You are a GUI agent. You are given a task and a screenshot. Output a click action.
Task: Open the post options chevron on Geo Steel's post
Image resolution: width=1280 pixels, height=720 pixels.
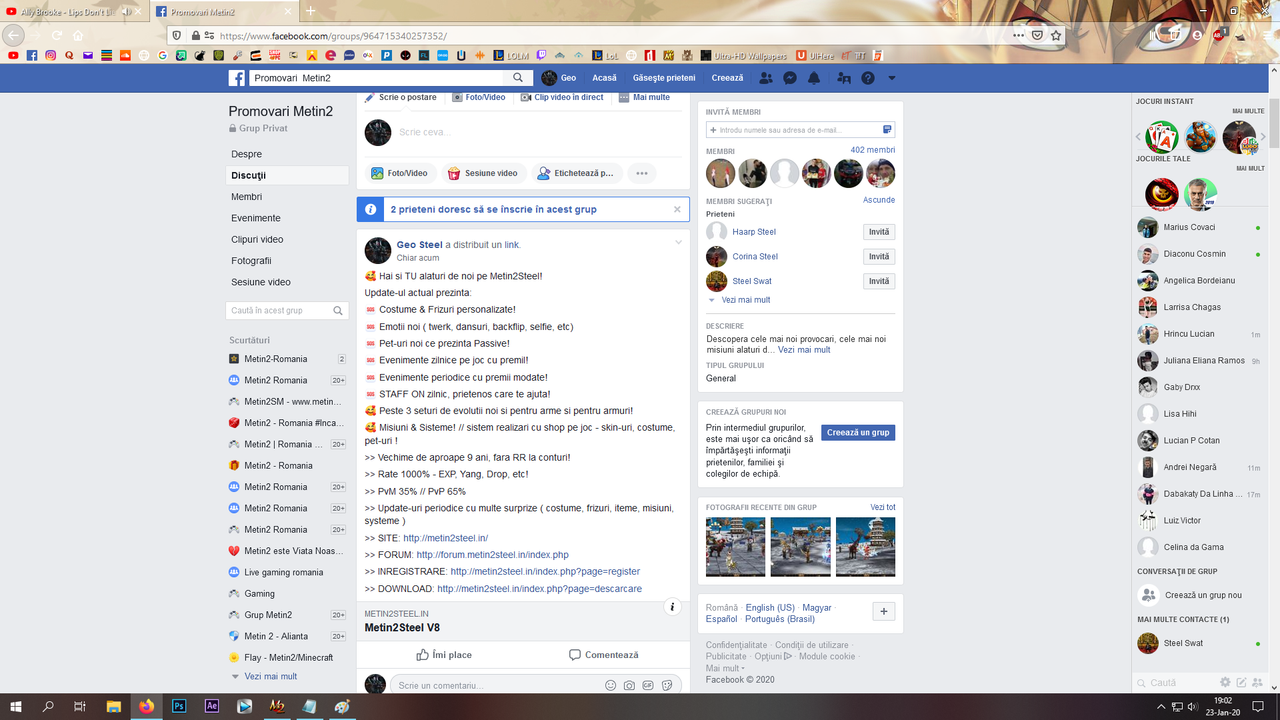[x=679, y=243]
